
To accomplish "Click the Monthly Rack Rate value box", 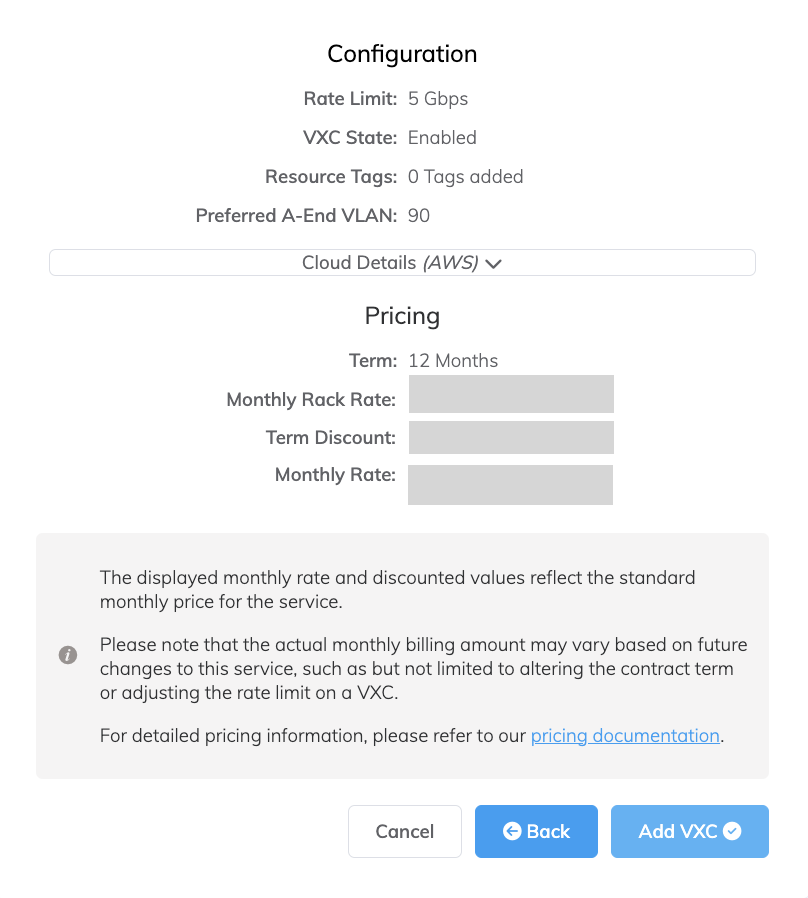I will (511, 395).
